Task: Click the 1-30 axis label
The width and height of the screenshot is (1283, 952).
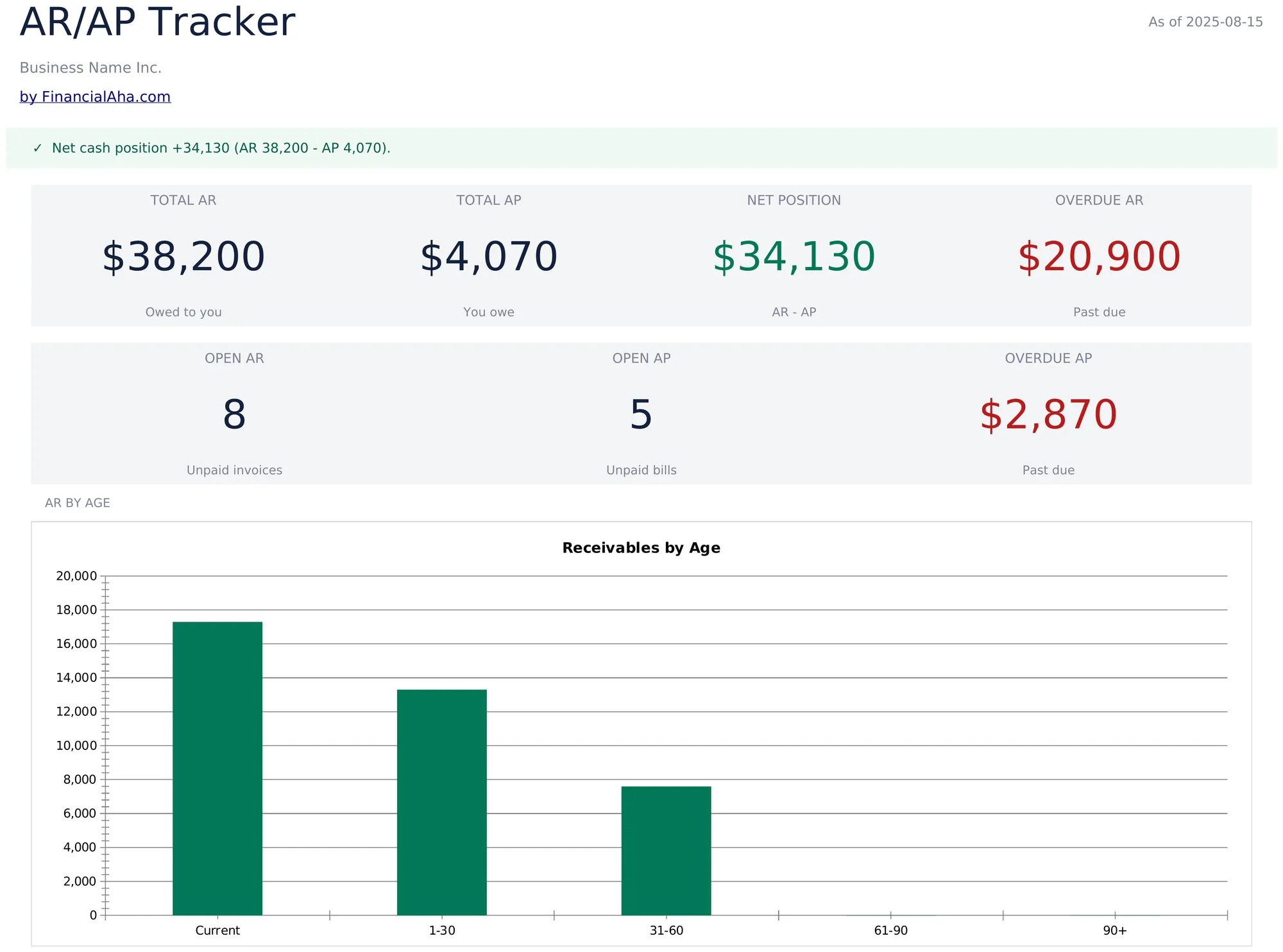Action: click(442, 931)
